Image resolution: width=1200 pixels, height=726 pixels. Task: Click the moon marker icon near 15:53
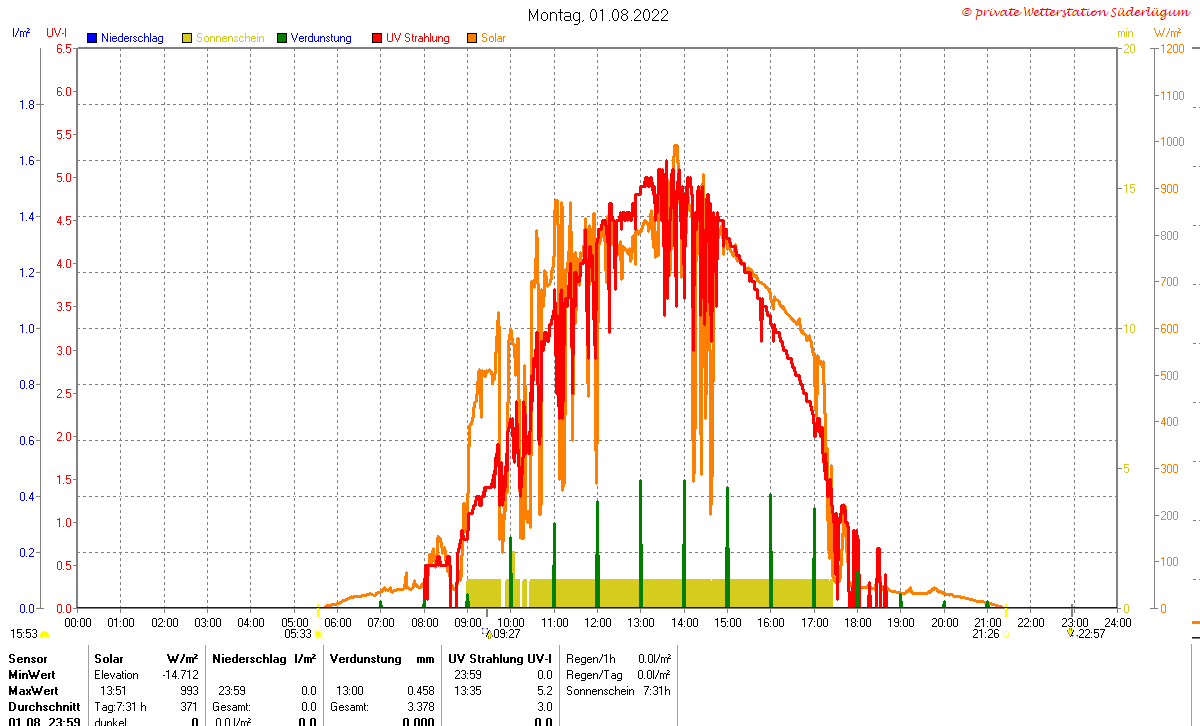44,633
